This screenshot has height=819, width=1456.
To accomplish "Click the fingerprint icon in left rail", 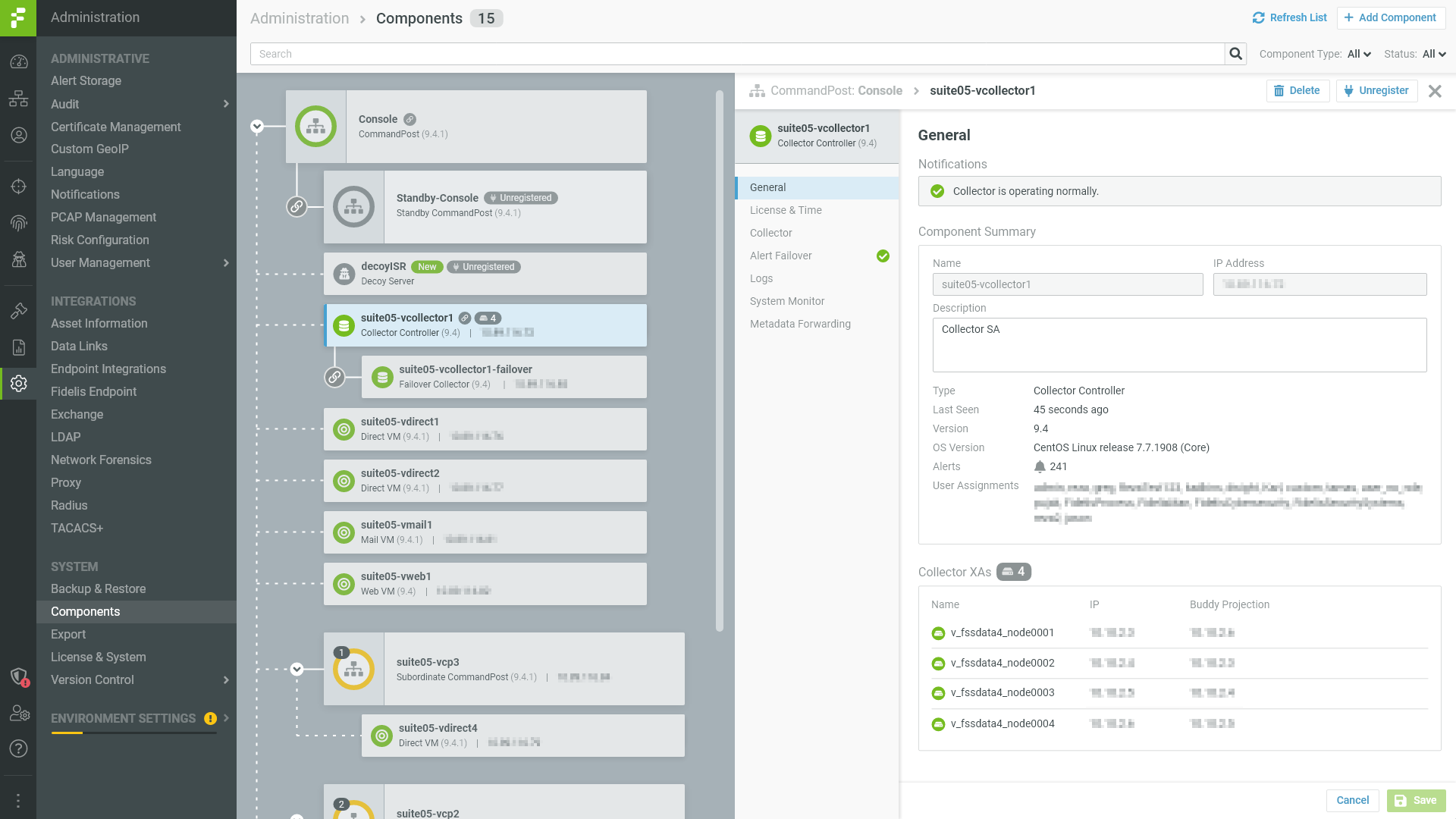I will point(18,223).
